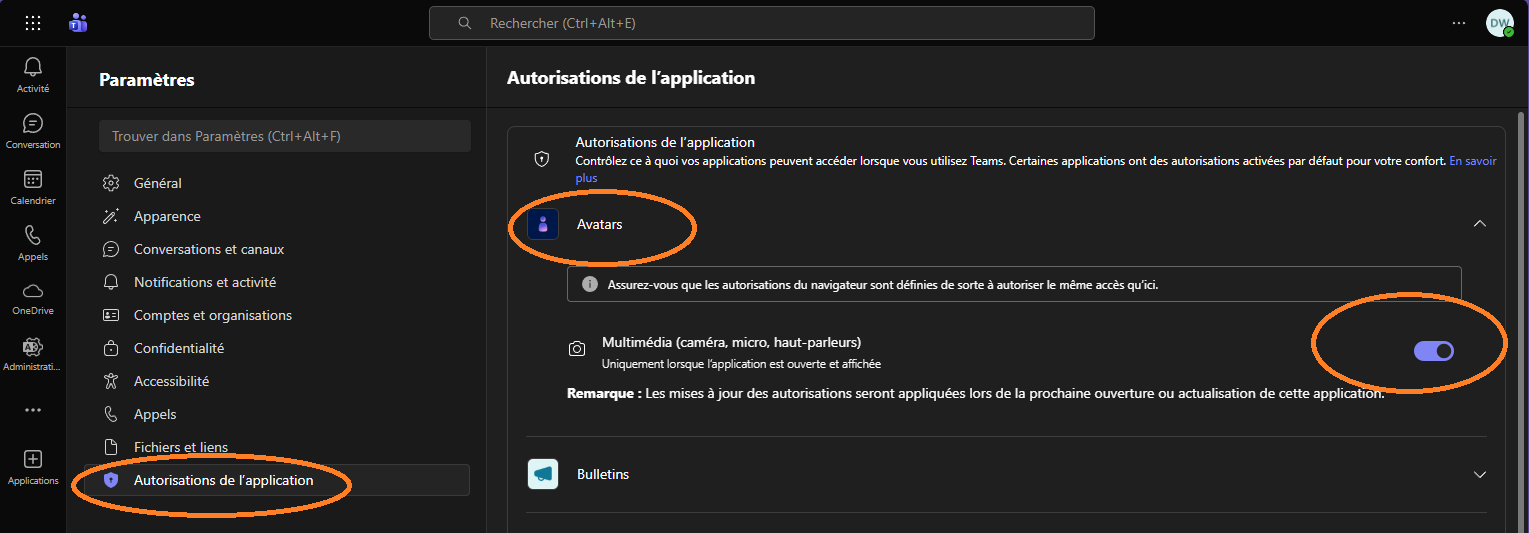Open the Applications store icon
The width and height of the screenshot is (1529, 533).
(33, 466)
